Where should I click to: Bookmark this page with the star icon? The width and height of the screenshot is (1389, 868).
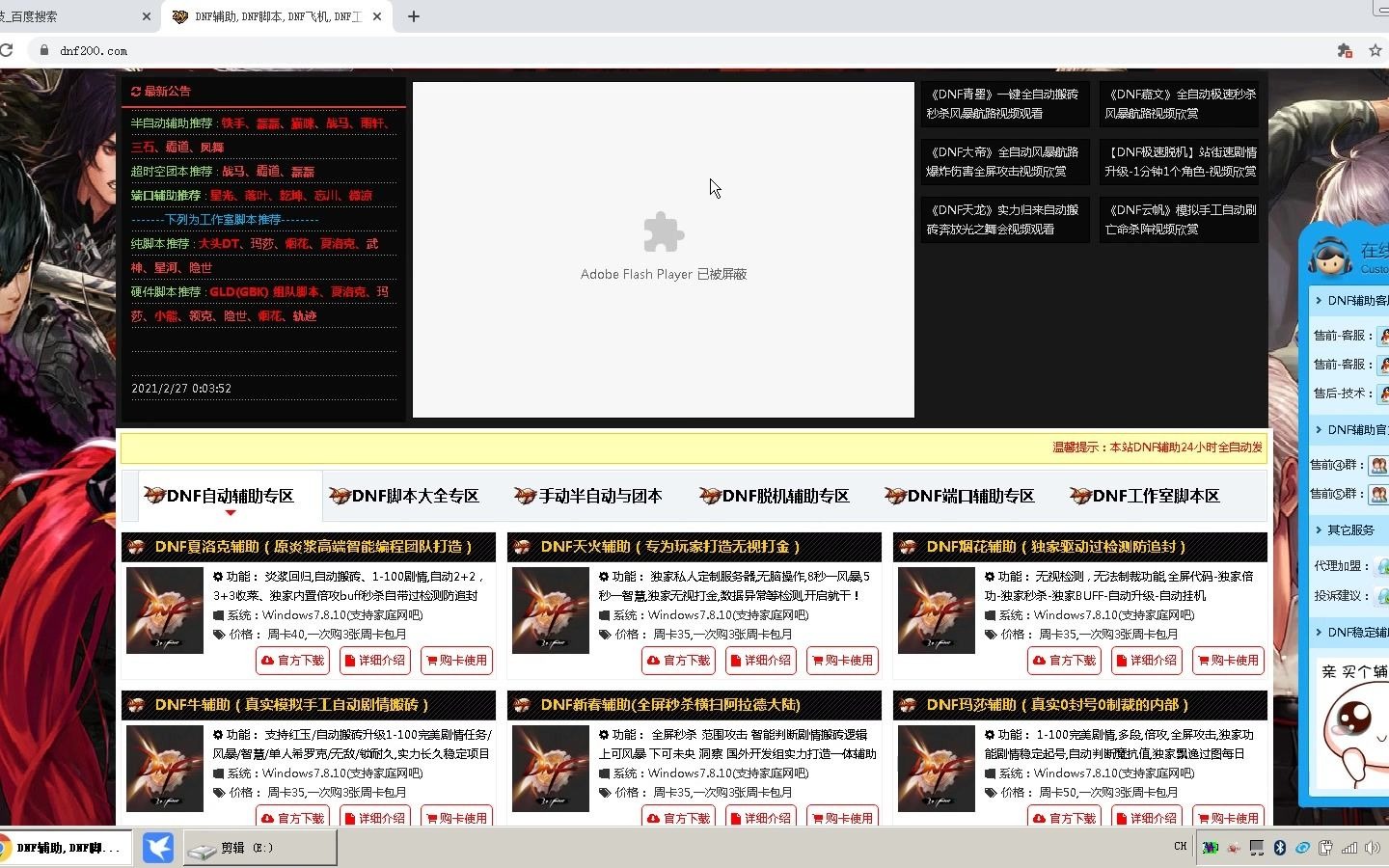point(1375,50)
